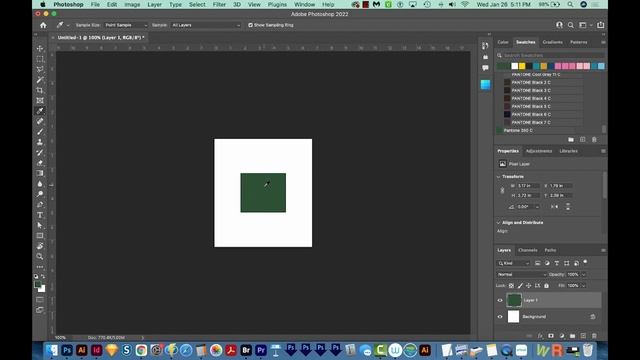
Task: Select the Move tool
Action: tap(40, 49)
